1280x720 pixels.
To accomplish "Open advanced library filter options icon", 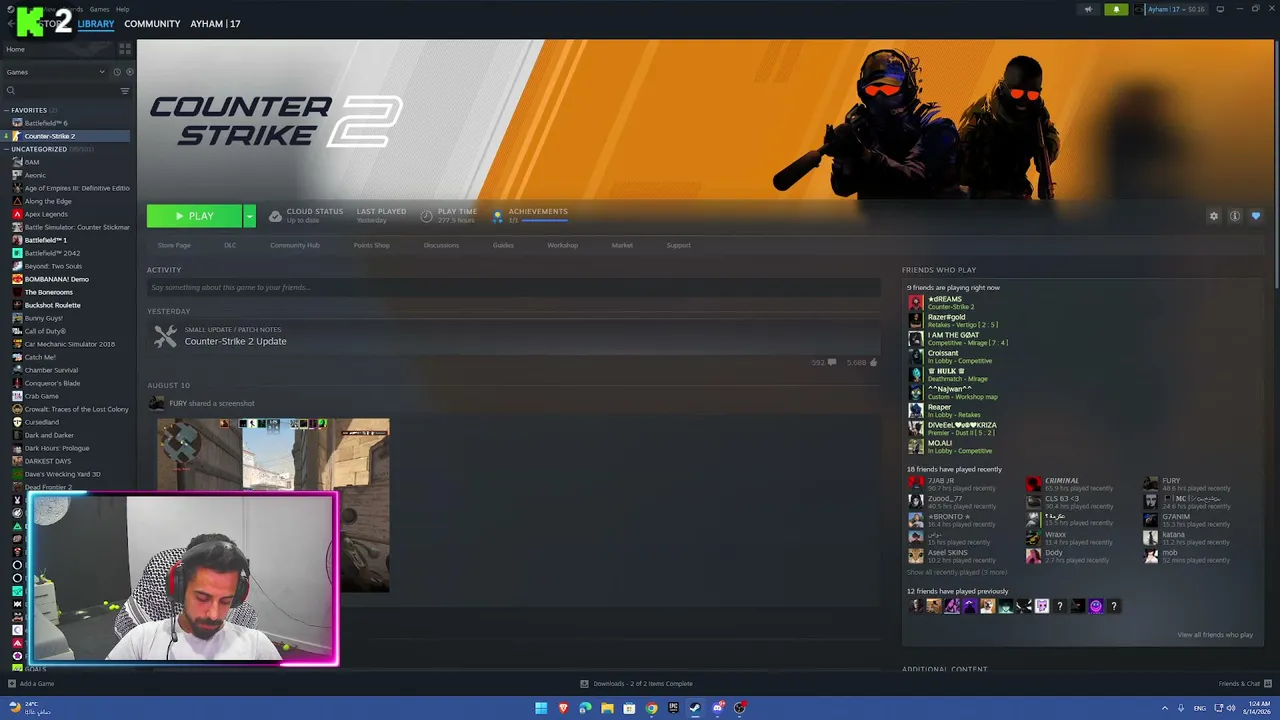I will click(x=125, y=91).
